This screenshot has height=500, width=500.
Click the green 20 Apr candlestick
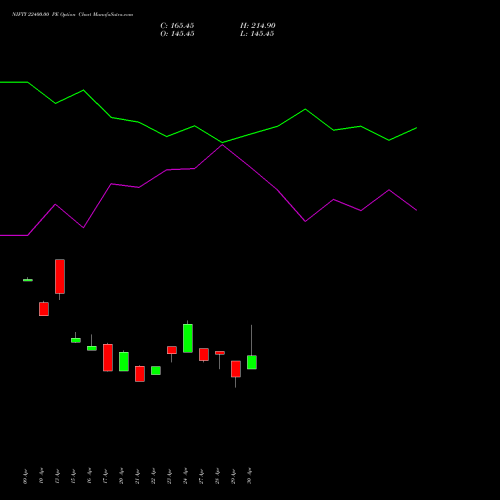coord(124,361)
